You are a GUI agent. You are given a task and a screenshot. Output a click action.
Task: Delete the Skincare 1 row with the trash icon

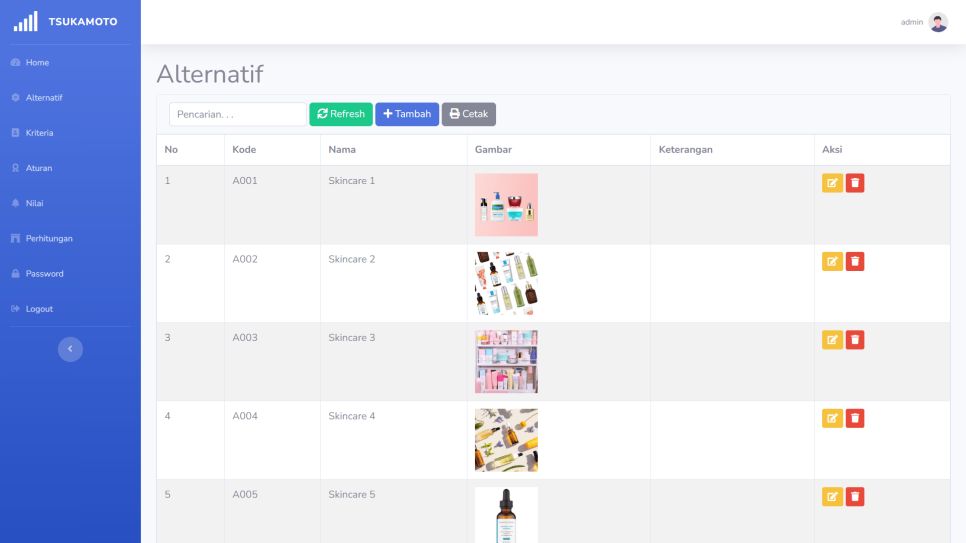point(855,183)
